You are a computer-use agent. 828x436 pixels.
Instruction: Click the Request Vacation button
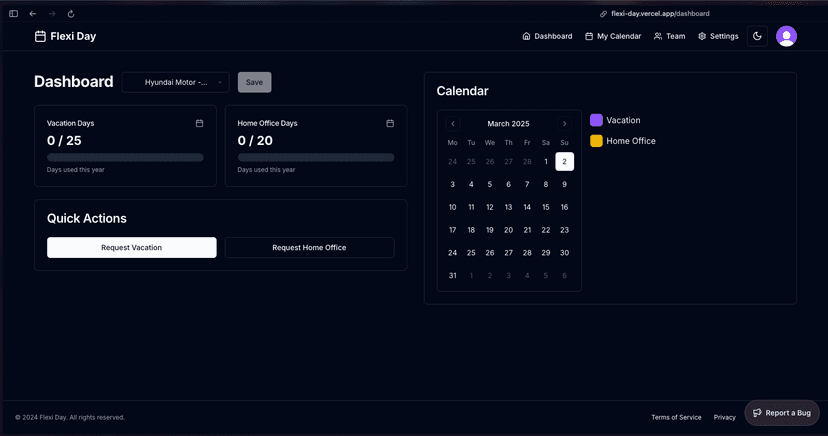(x=131, y=247)
